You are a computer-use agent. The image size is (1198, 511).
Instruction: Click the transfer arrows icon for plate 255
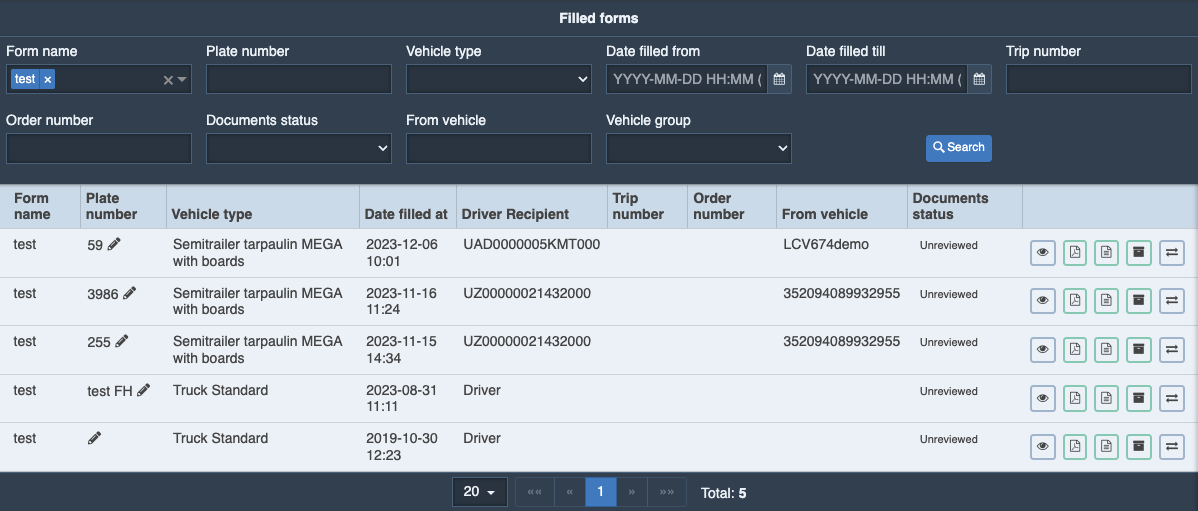point(1172,349)
